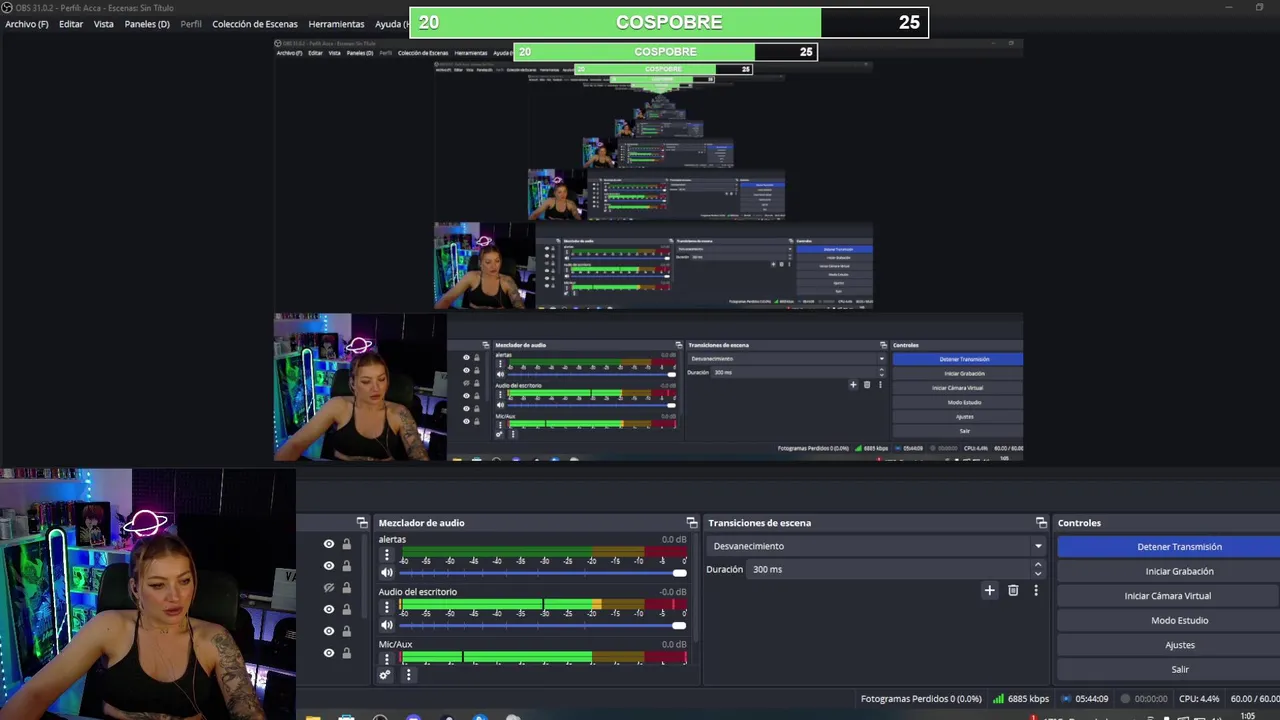Open the Paneles (D) menu

click(x=147, y=24)
